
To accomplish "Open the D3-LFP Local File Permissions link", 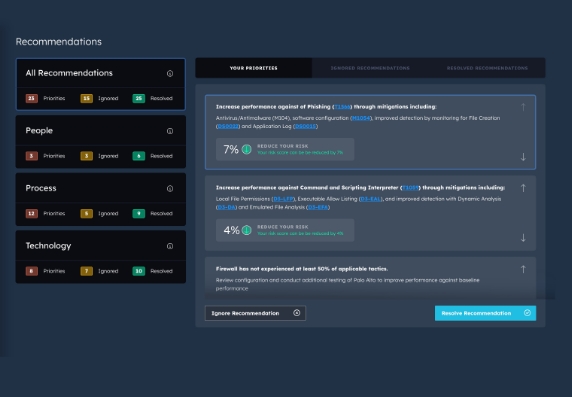I will pyautogui.click(x=283, y=199).
